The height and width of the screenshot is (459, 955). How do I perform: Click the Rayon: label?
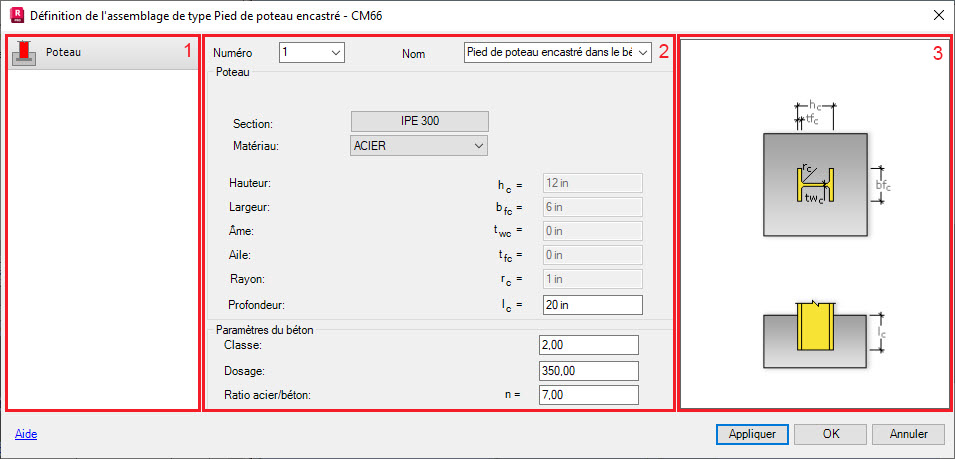[247, 279]
